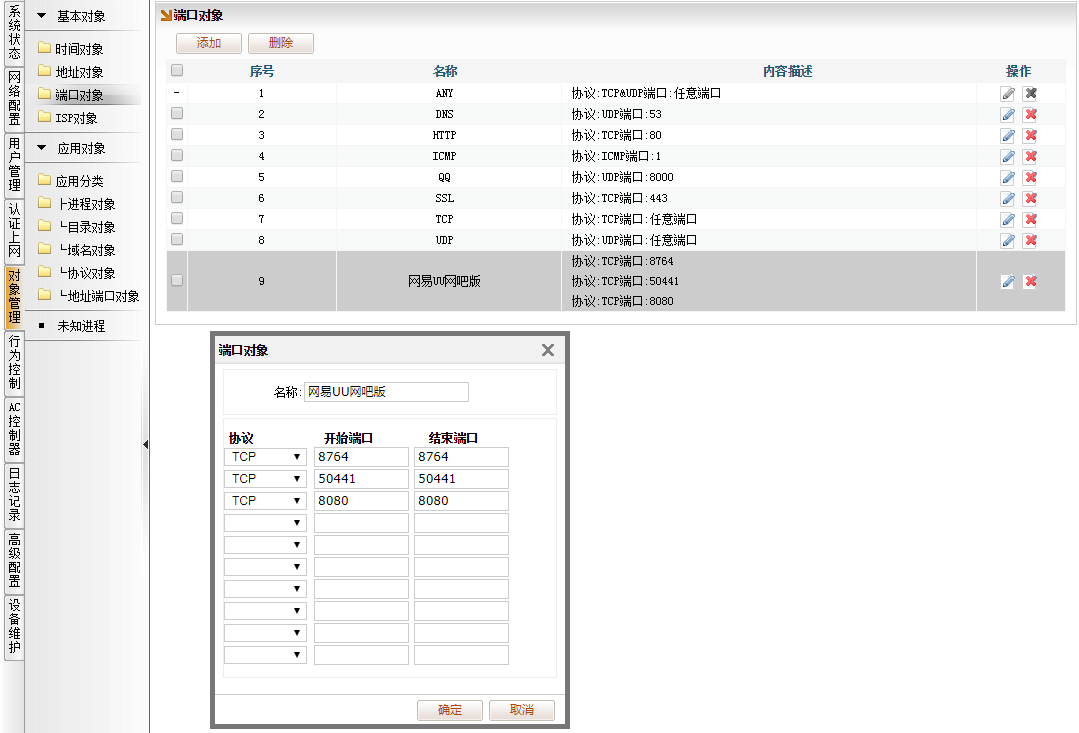This screenshot has width=1079, height=733.
Task: Click the 添加 button
Action: point(208,43)
